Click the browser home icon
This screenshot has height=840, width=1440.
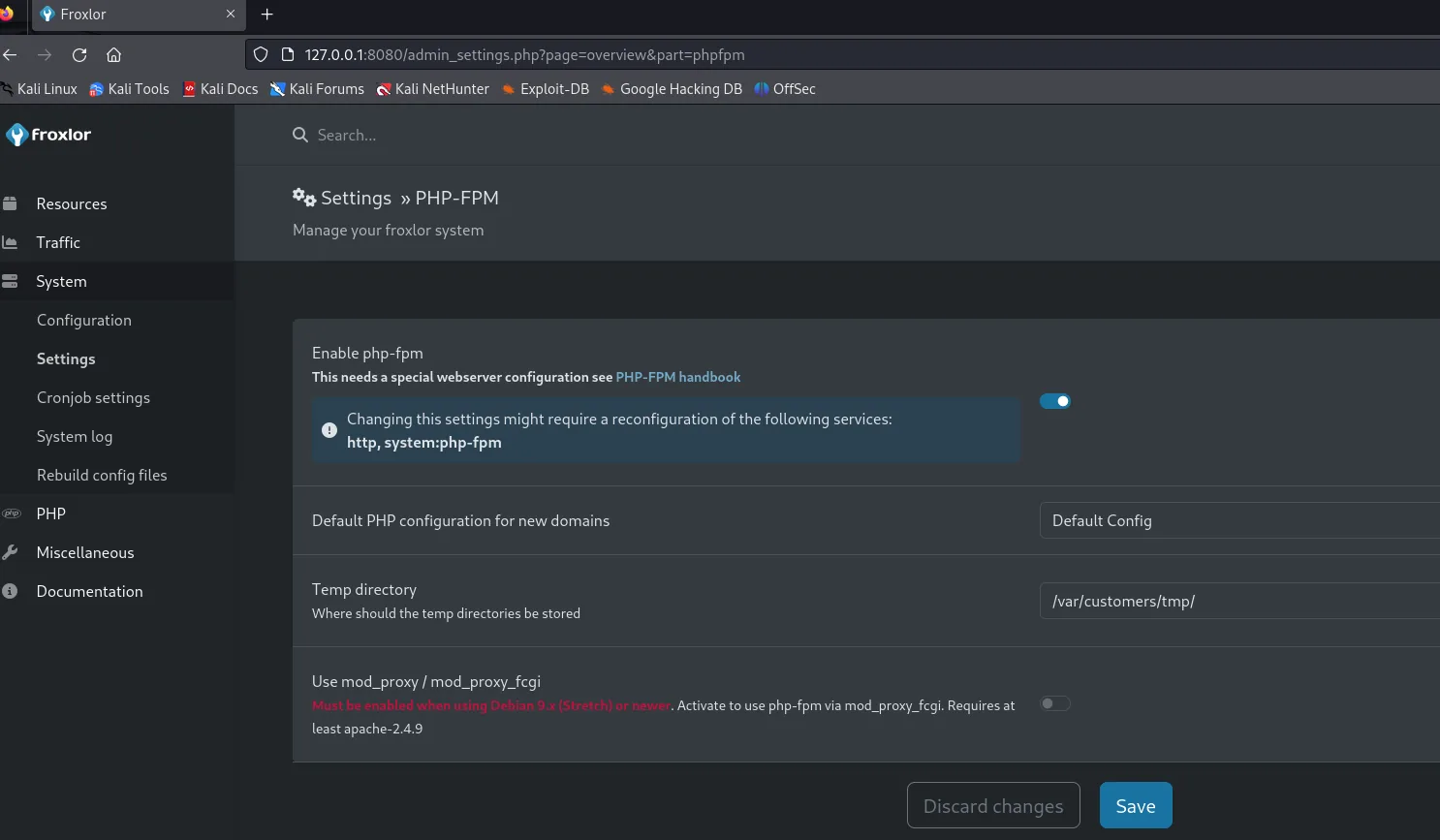pos(113,55)
